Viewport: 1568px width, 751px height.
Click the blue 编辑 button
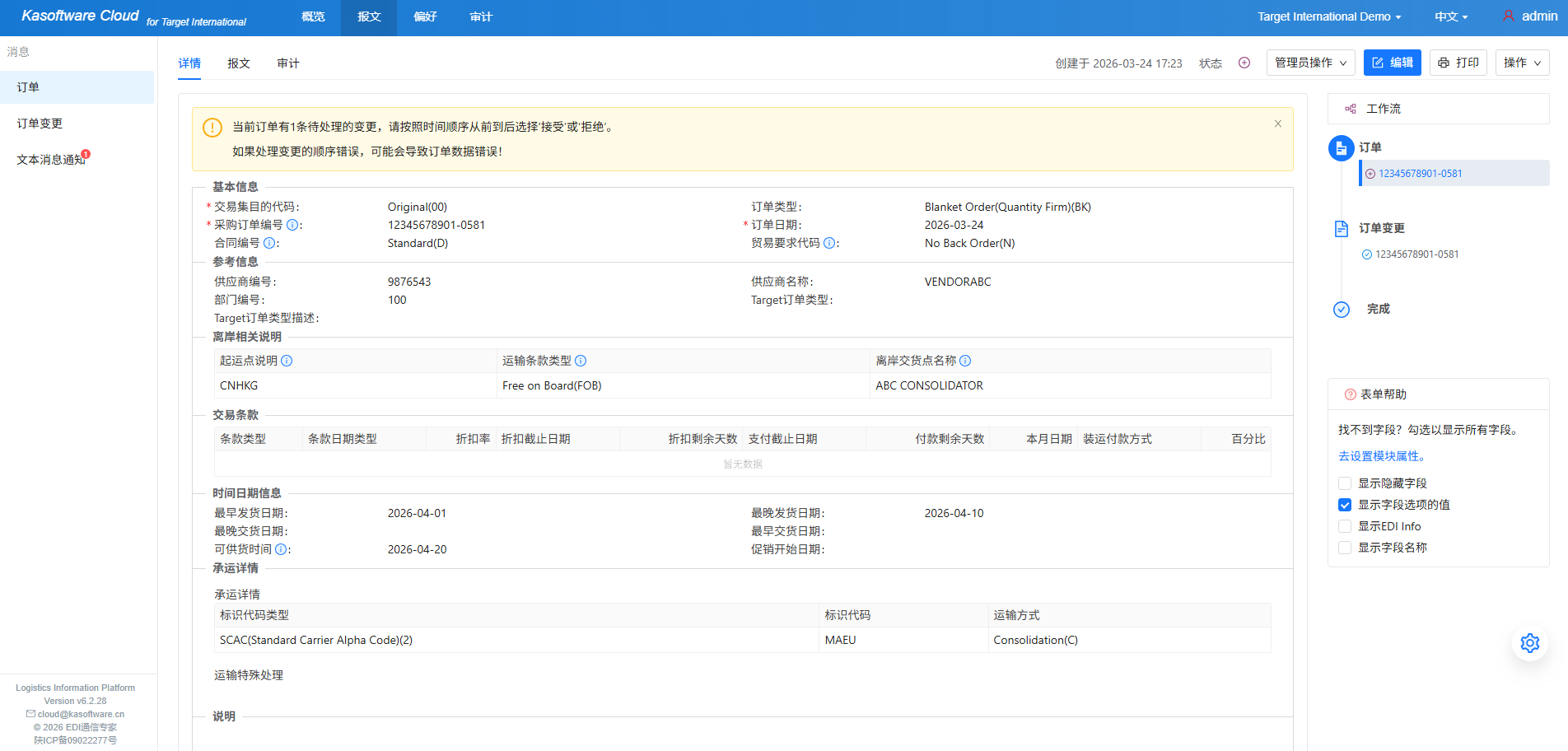(x=1392, y=63)
